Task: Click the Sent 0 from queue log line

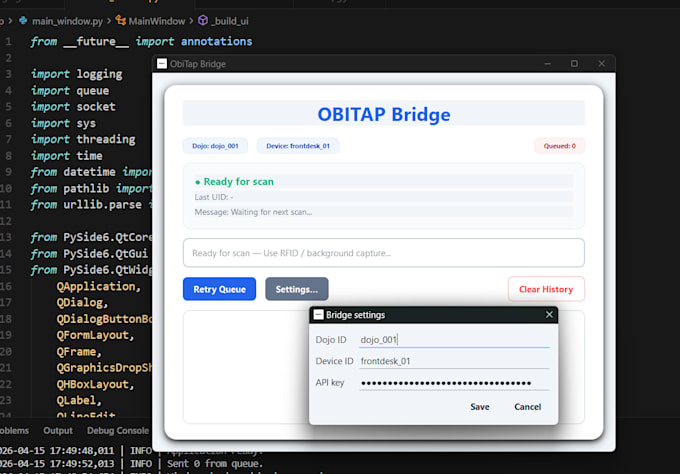Action: [215, 464]
